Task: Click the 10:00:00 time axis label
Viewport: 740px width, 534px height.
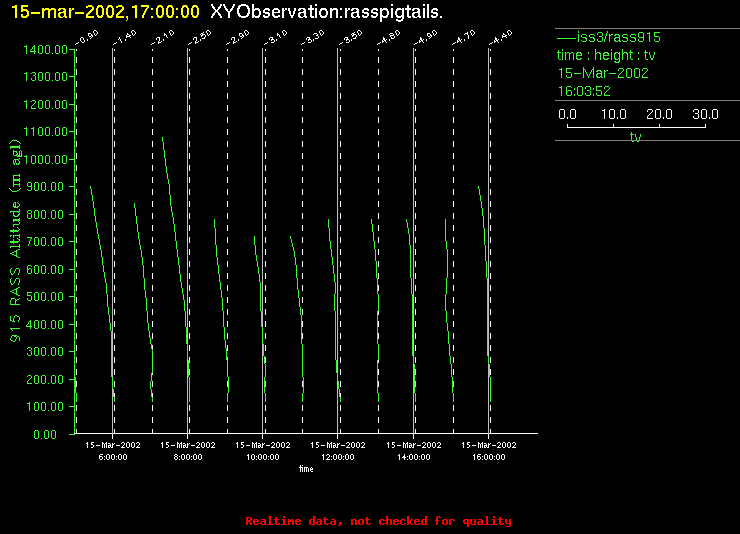Action: 263,457
